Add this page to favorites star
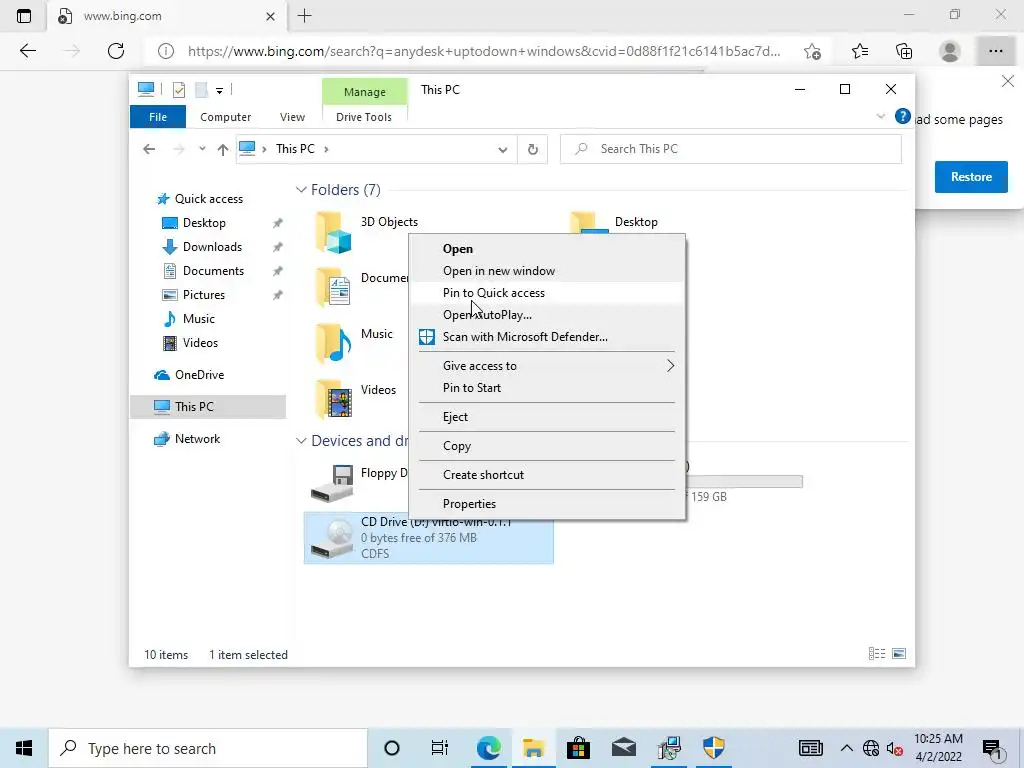The width and height of the screenshot is (1024, 768). pos(812,51)
